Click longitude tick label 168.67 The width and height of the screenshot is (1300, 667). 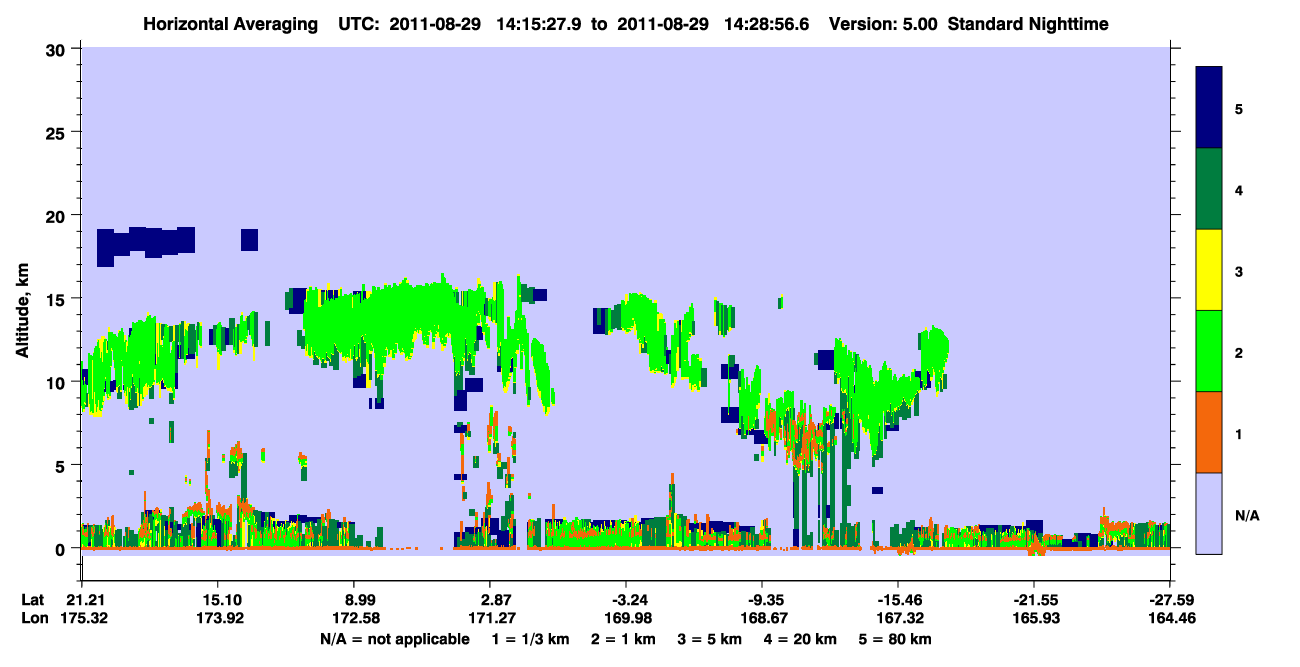click(762, 619)
